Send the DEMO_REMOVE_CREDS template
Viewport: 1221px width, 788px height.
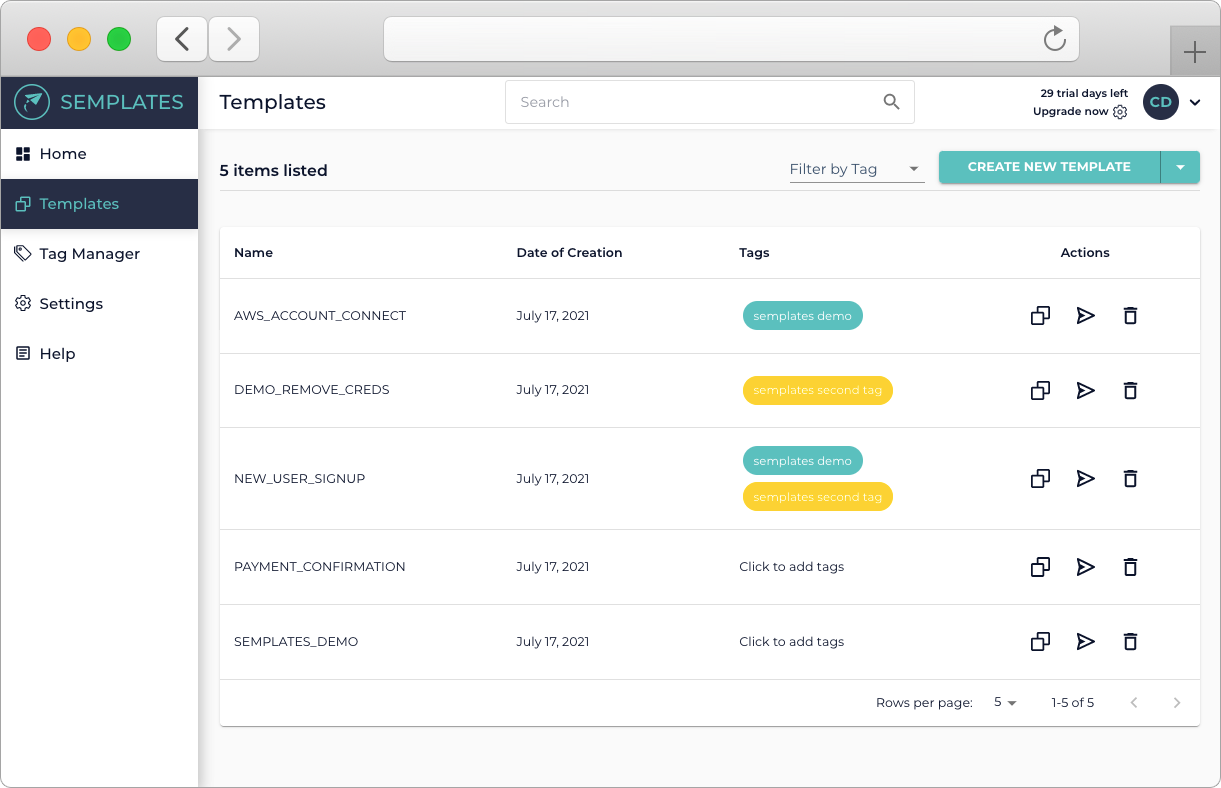pyautogui.click(x=1085, y=391)
